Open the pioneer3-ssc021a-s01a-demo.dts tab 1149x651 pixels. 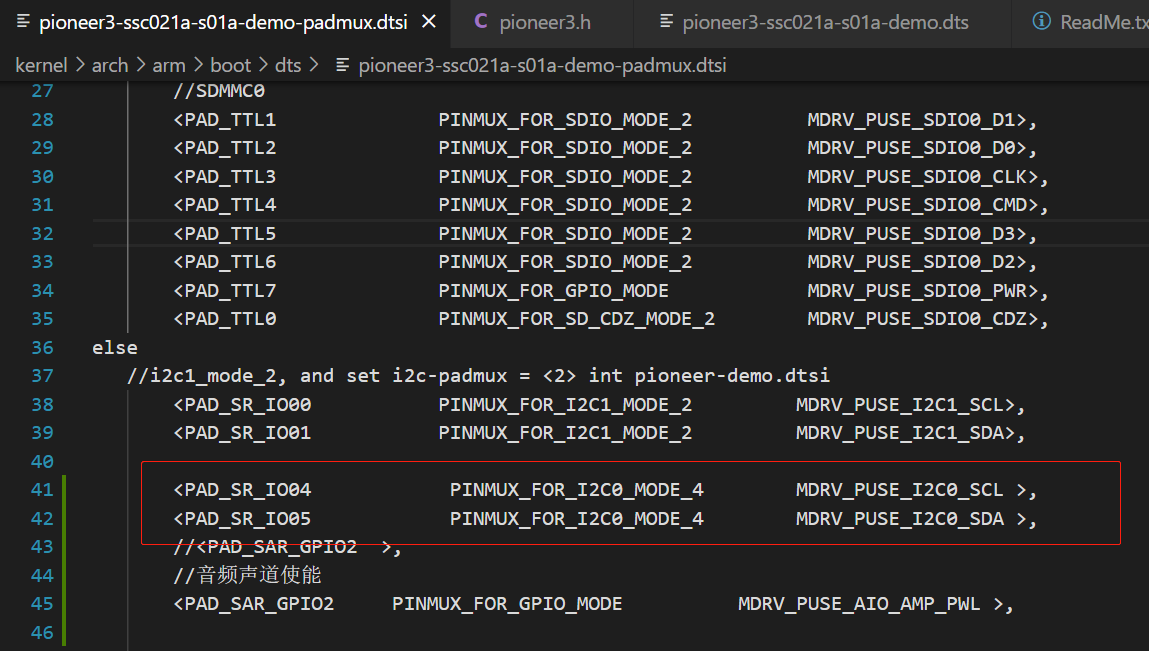(825, 22)
